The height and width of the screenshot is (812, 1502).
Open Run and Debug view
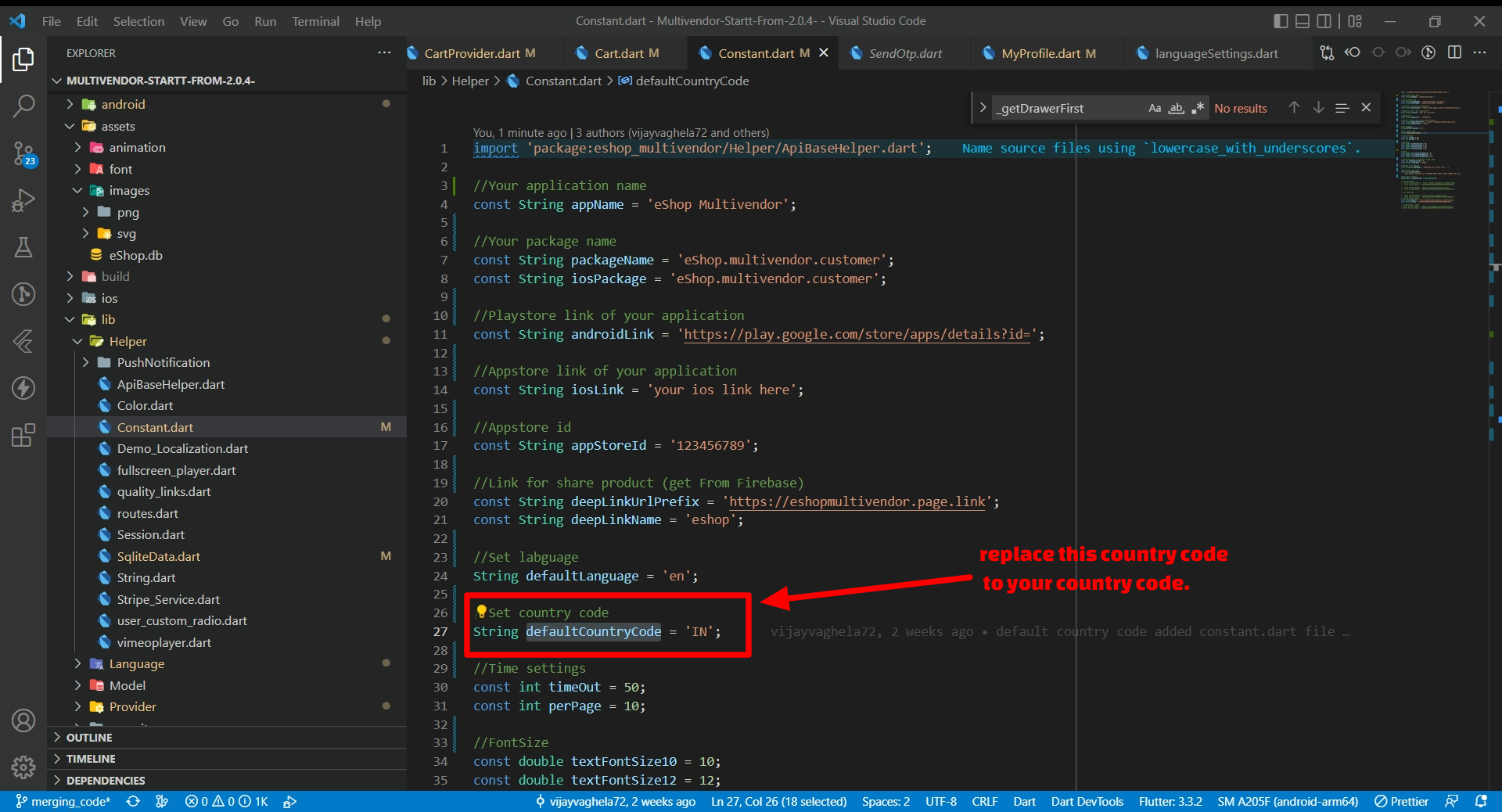(x=23, y=201)
